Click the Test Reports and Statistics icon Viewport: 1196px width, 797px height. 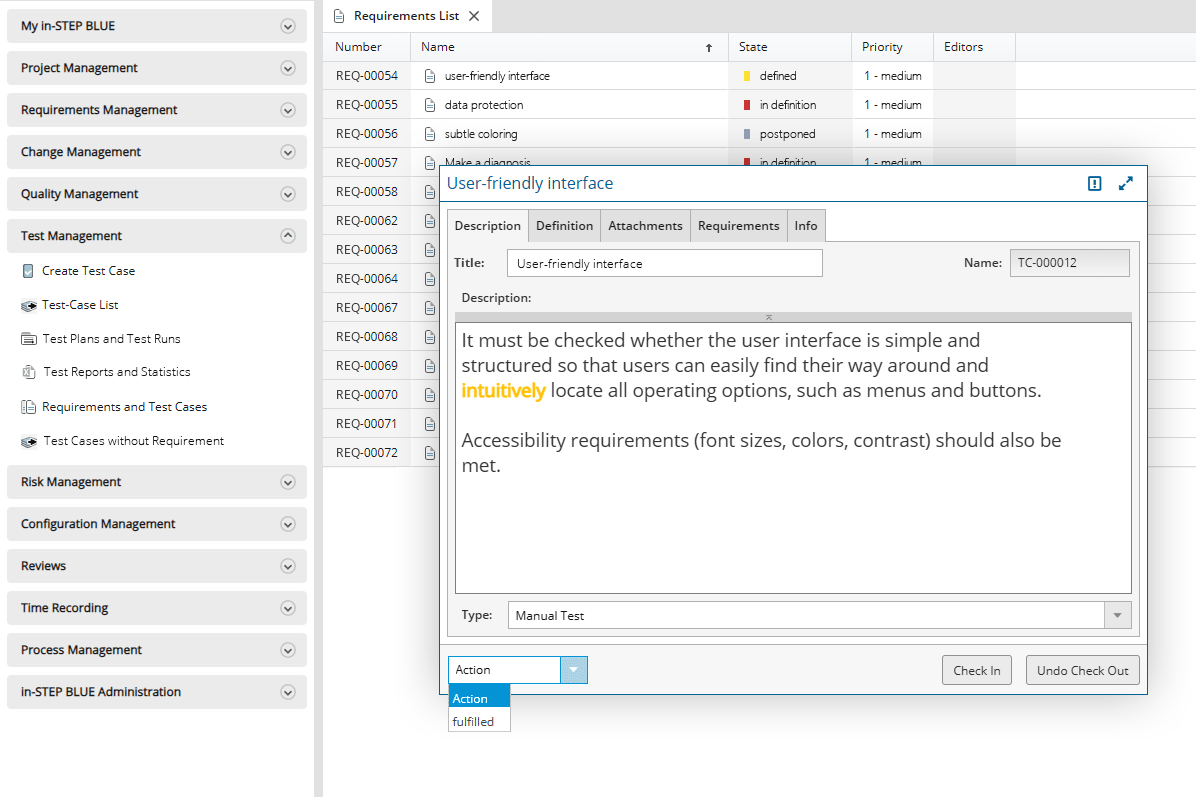pyautogui.click(x=28, y=372)
